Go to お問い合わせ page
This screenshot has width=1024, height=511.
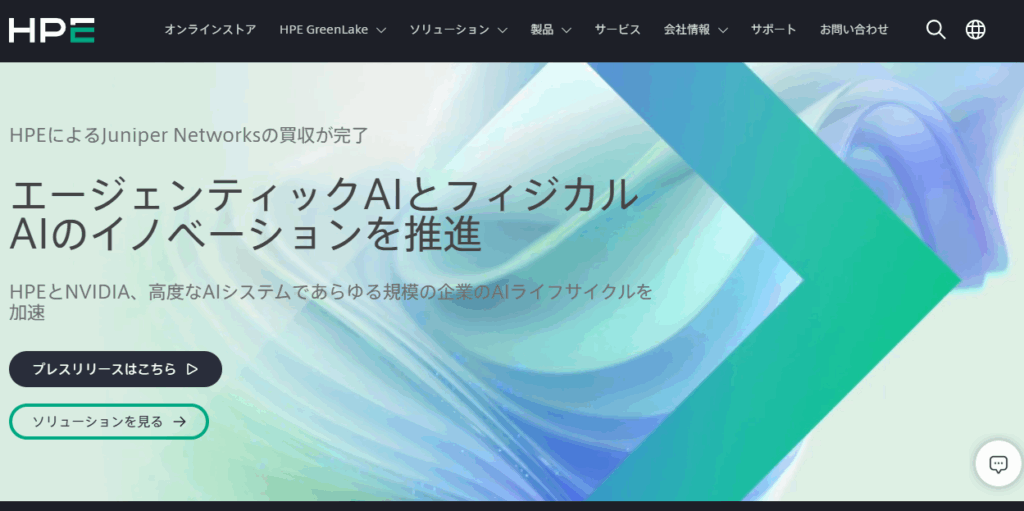(854, 29)
